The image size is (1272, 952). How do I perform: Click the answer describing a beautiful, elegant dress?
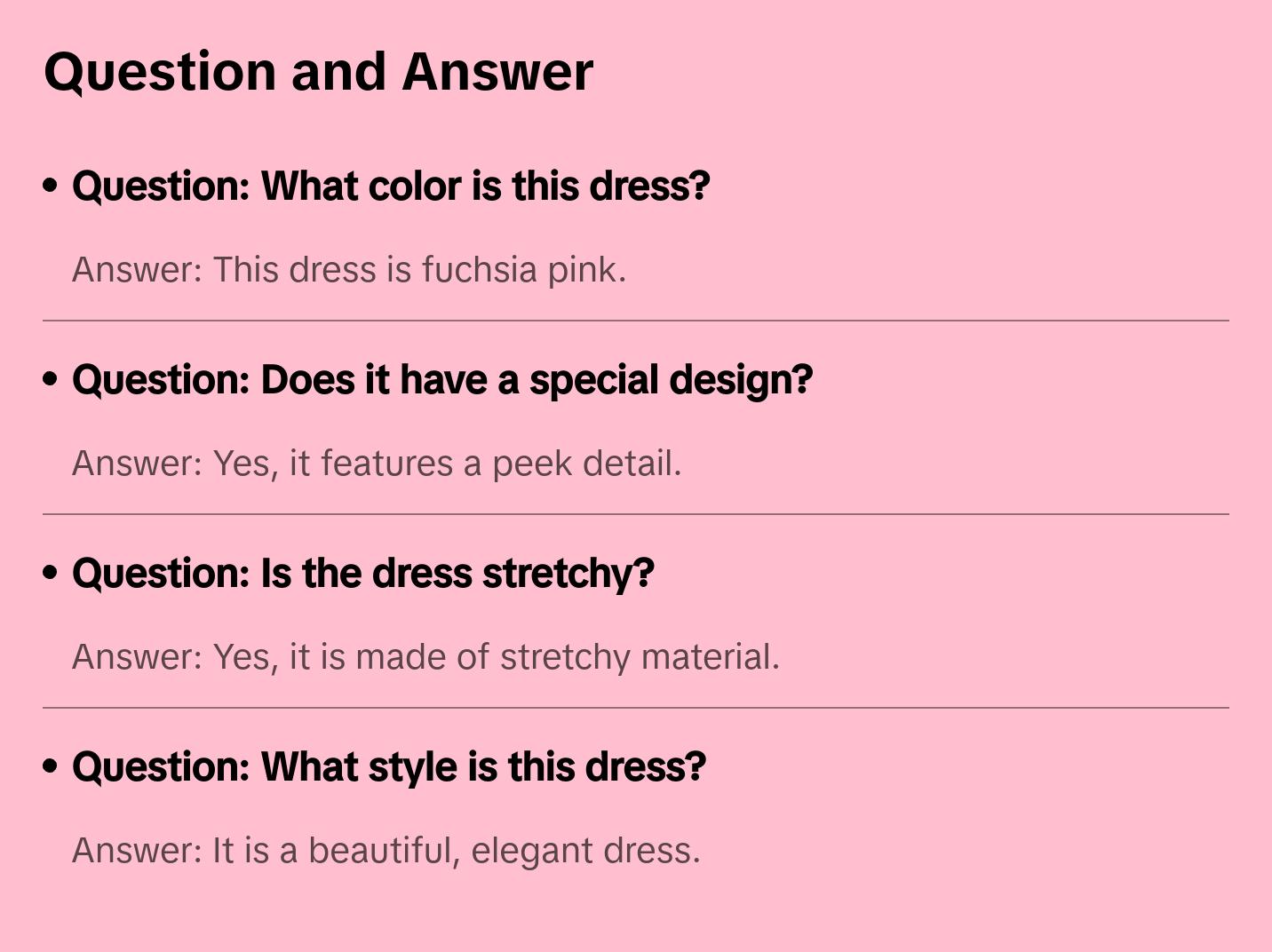[x=386, y=851]
